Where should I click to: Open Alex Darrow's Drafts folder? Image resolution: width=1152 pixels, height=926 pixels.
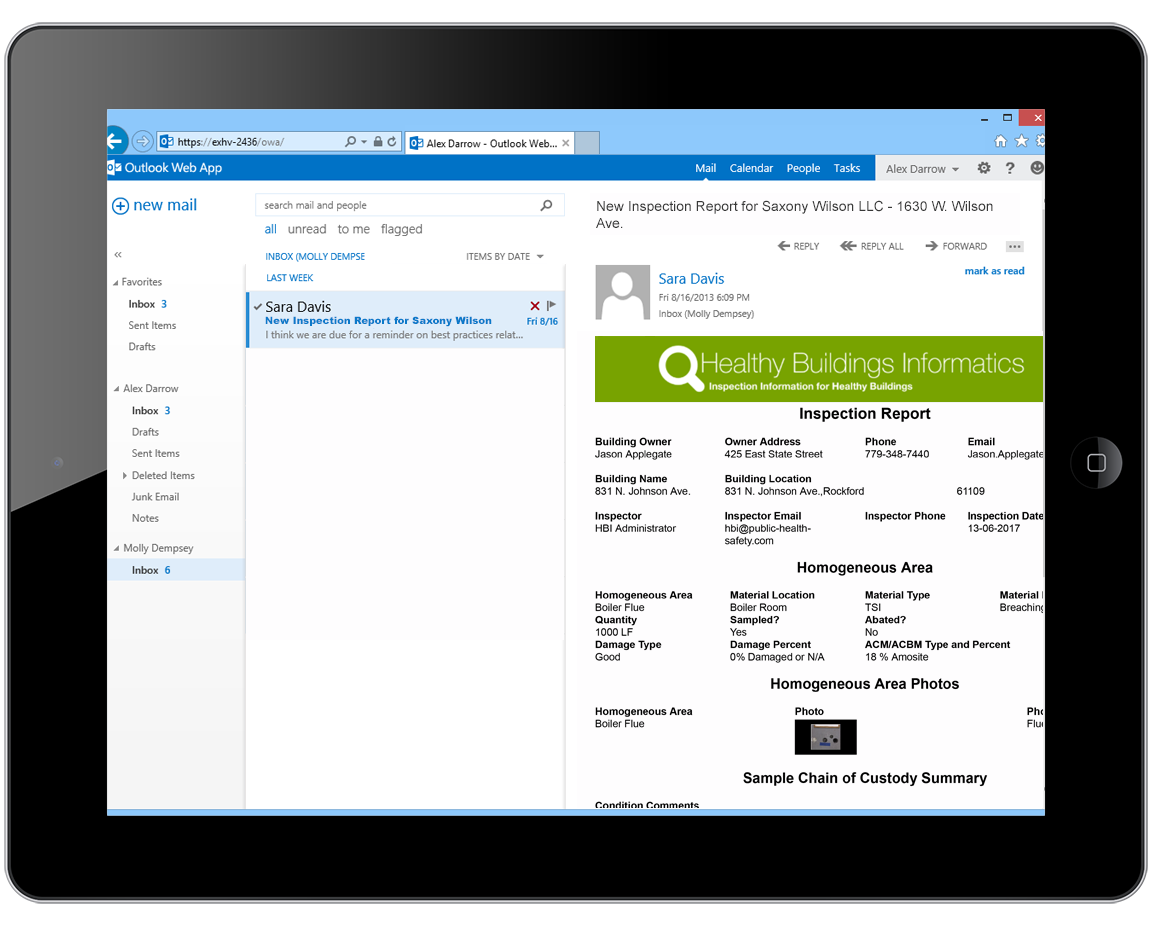[145, 432]
